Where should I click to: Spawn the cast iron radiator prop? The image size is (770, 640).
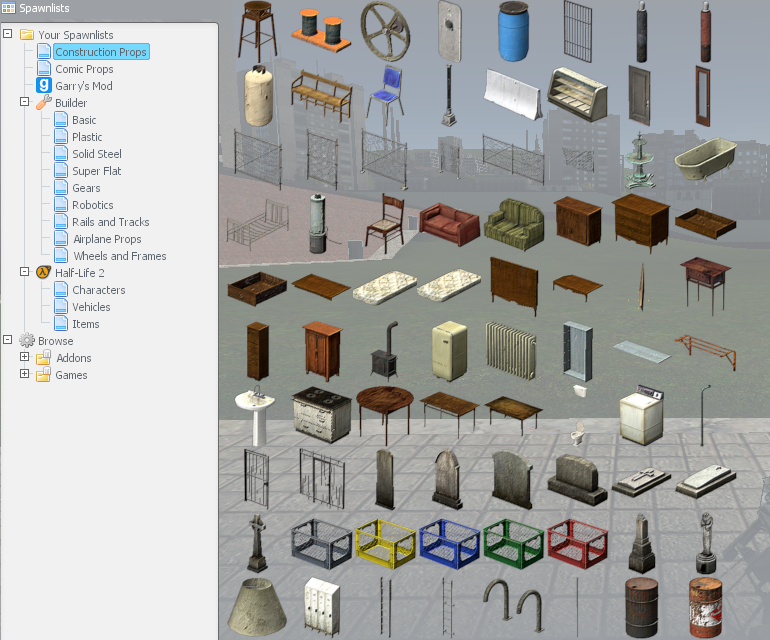(511, 351)
